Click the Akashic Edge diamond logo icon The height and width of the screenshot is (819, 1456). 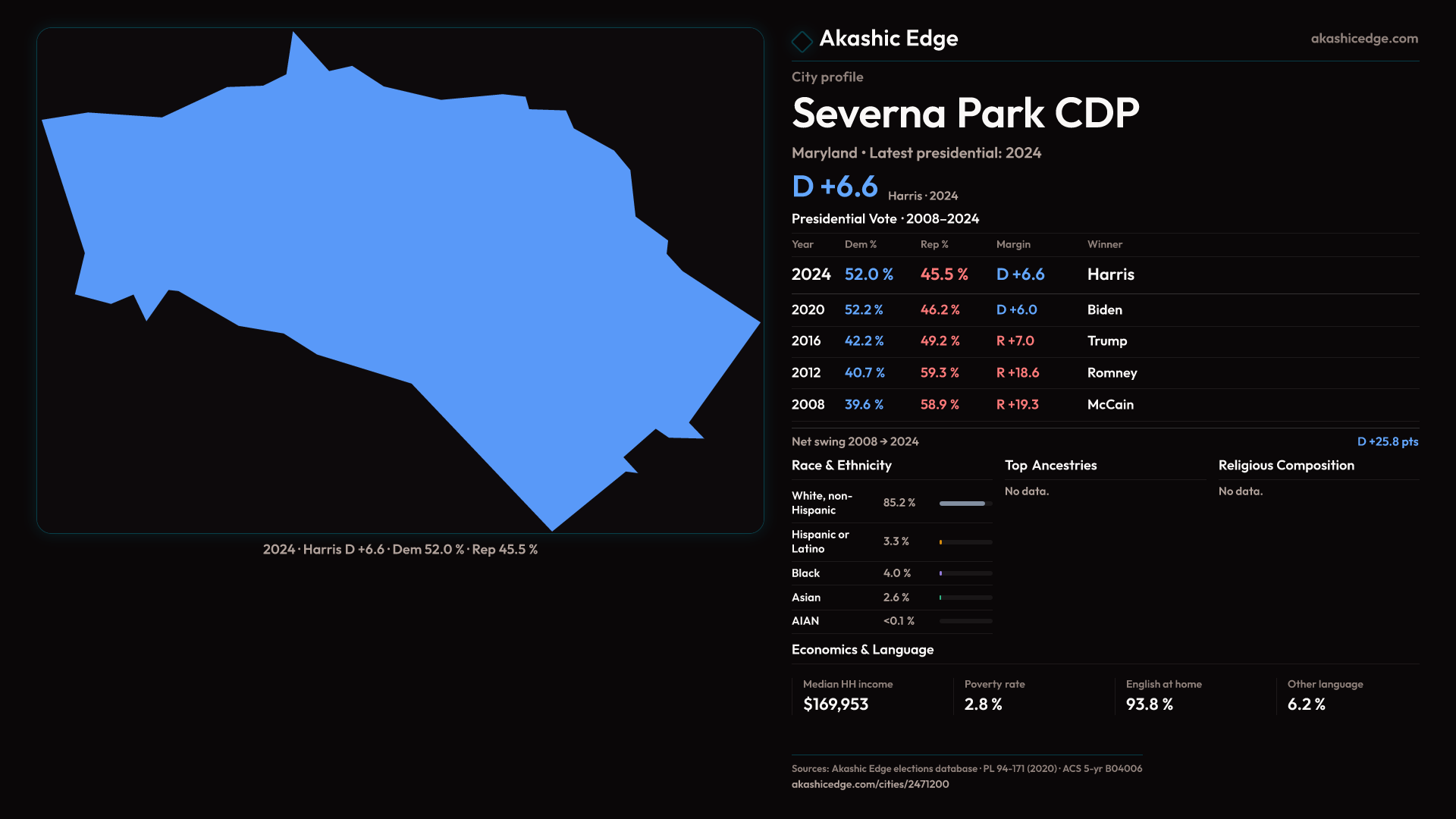tap(802, 41)
